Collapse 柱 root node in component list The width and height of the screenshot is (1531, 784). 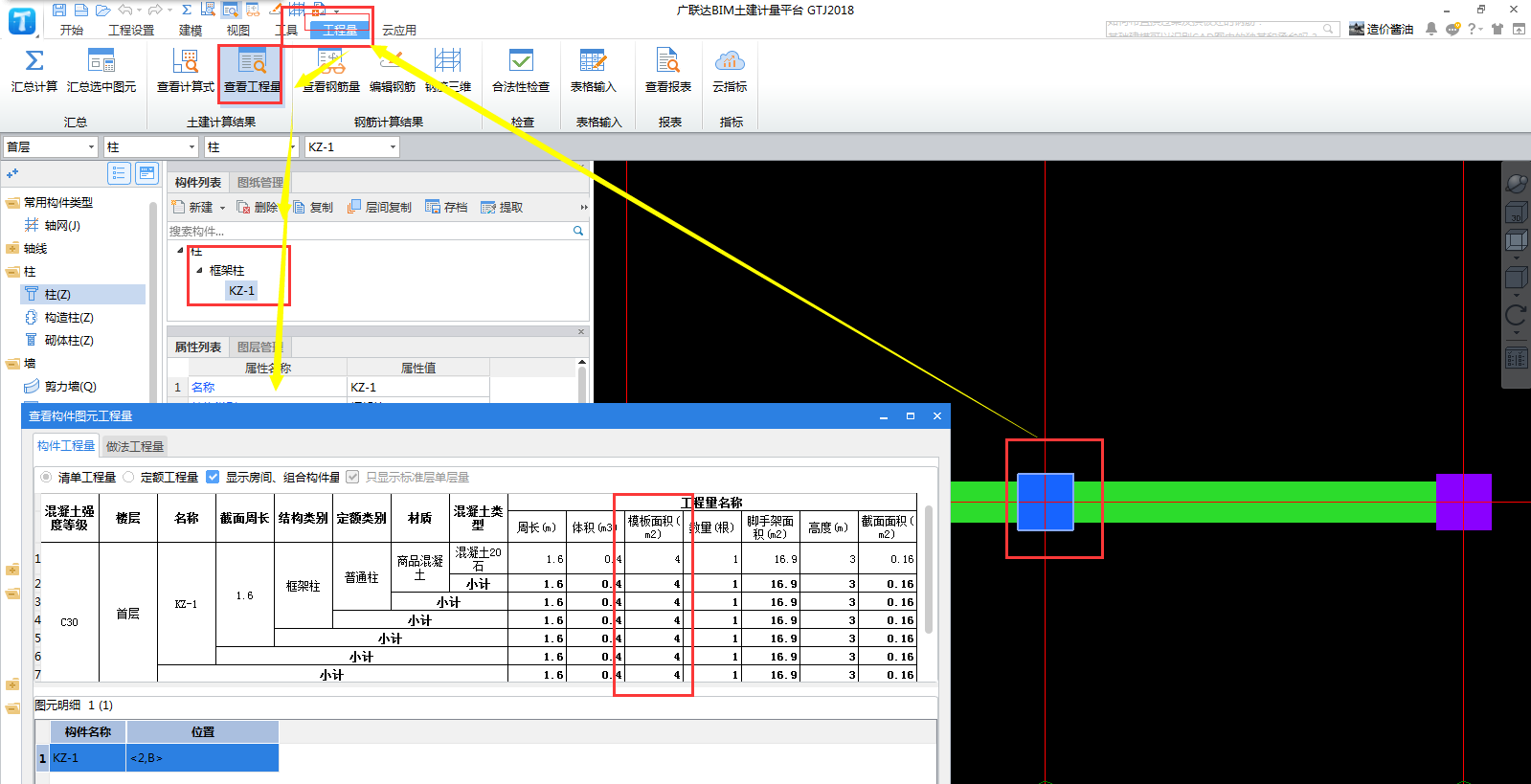pyautogui.click(x=180, y=250)
